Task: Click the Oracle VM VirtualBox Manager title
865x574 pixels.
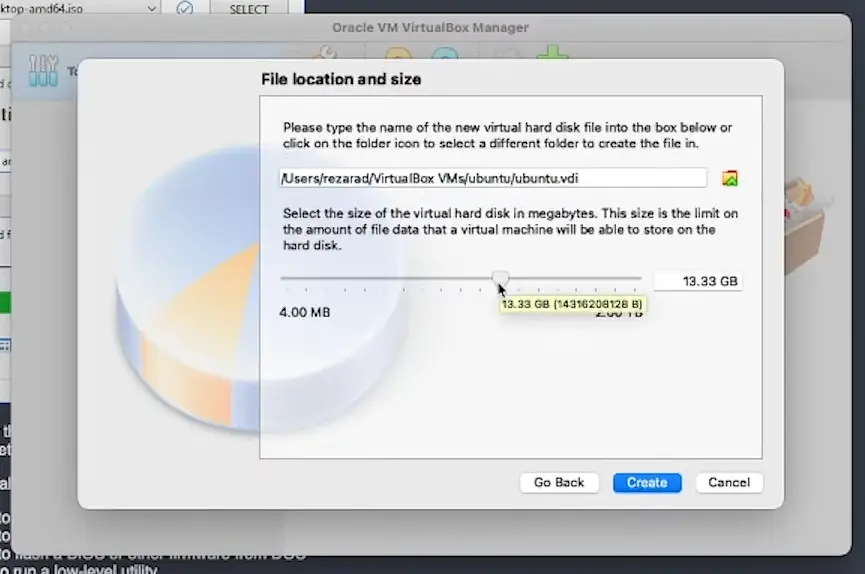Action: (x=430, y=28)
